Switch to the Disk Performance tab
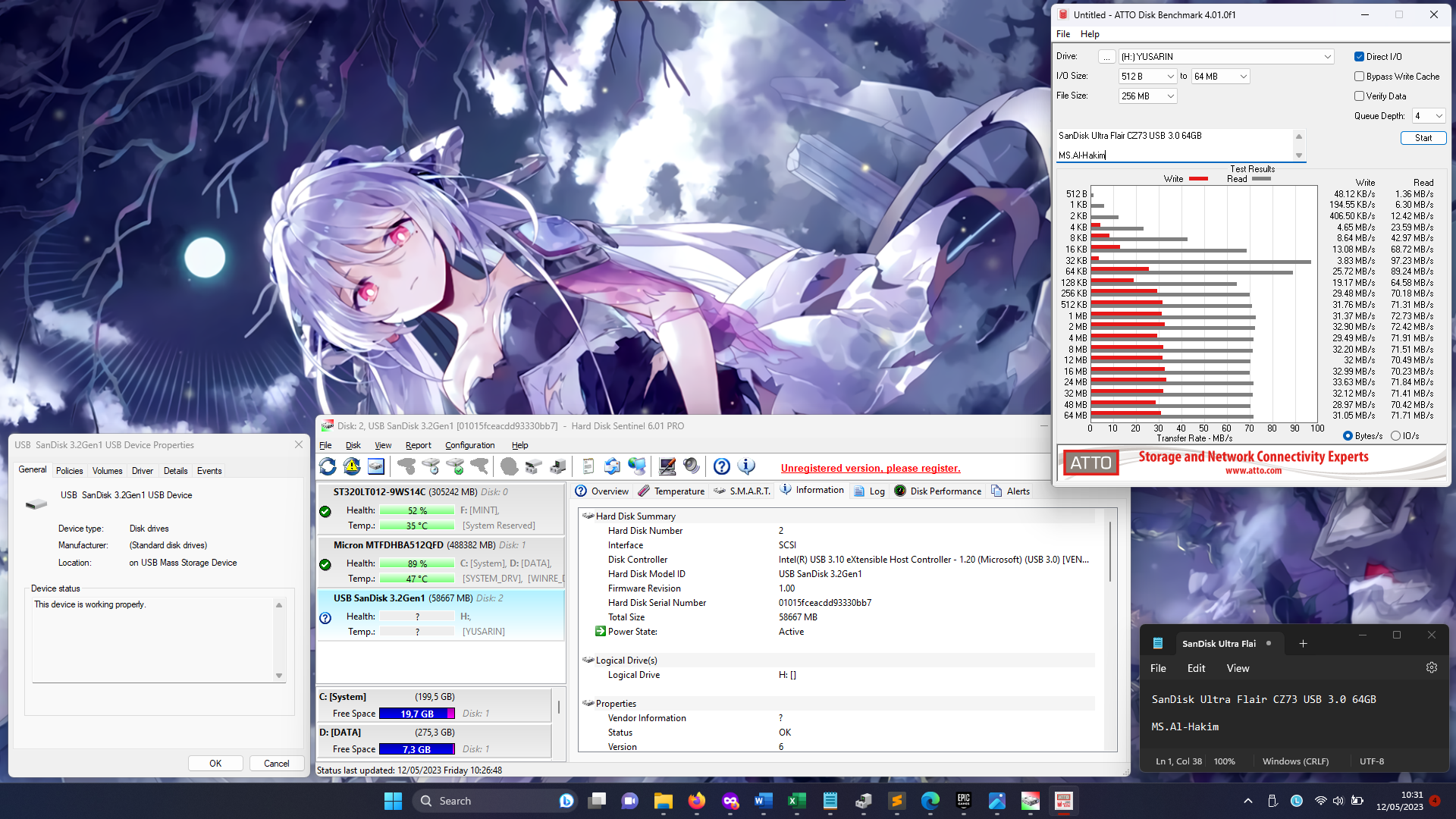Screen dimensions: 1456x819 point(937,491)
